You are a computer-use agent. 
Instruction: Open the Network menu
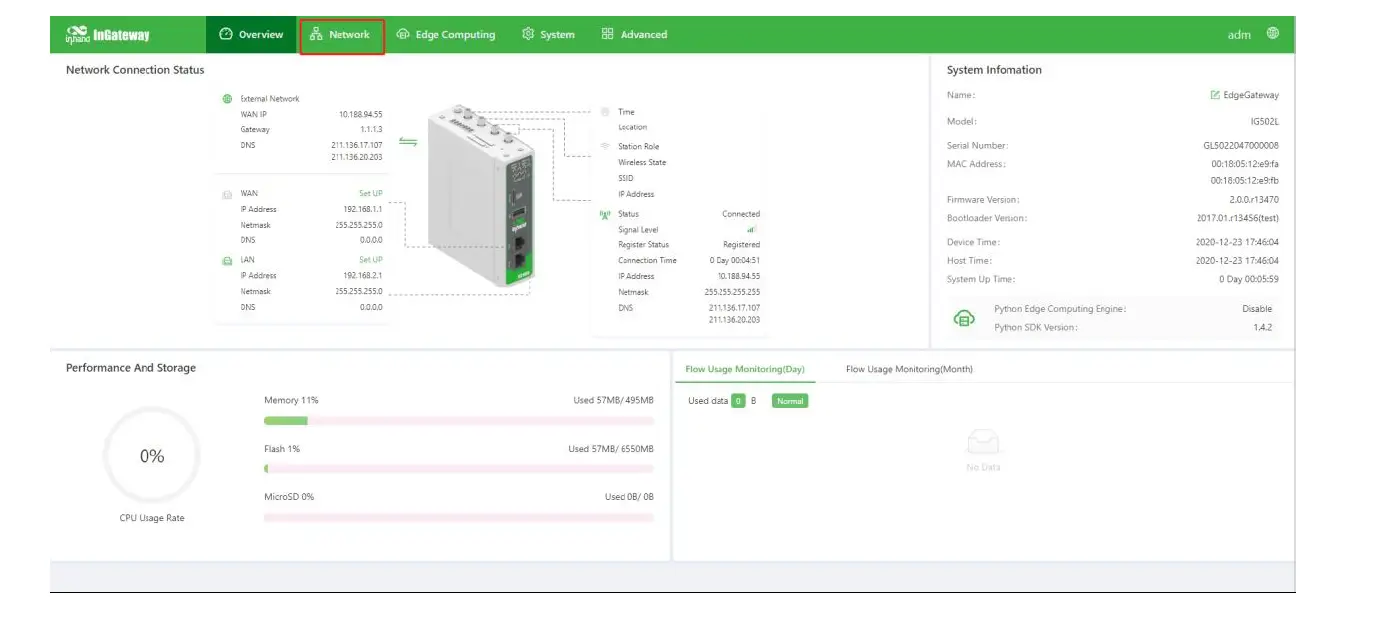tap(340, 35)
